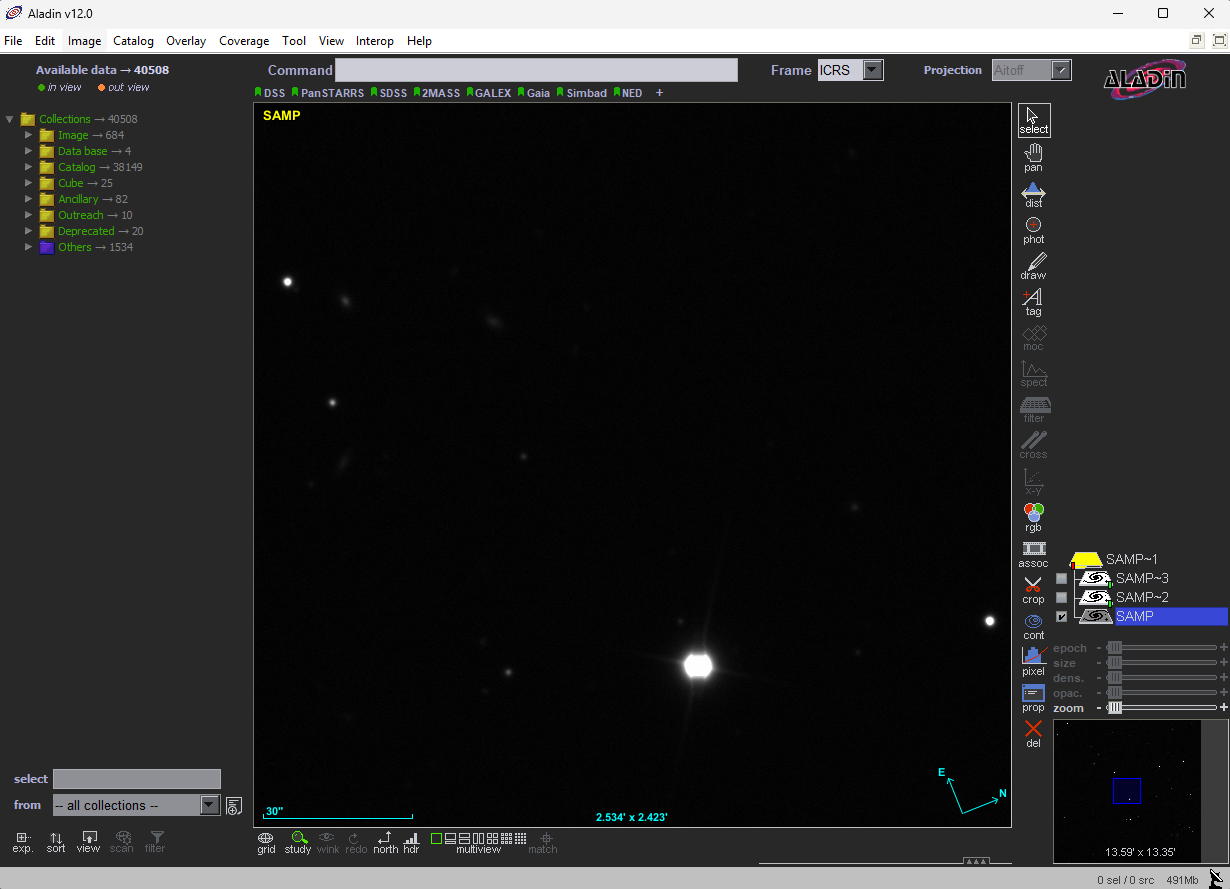The width and height of the screenshot is (1230, 889).
Task: Click the zoom slider plus end
Action: click(x=1223, y=708)
